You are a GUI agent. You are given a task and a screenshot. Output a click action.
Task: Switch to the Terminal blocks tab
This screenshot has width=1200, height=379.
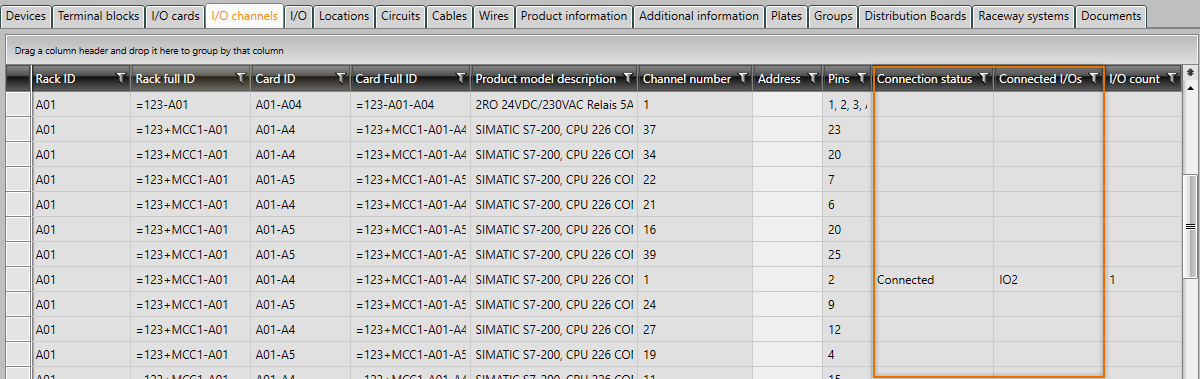(97, 16)
